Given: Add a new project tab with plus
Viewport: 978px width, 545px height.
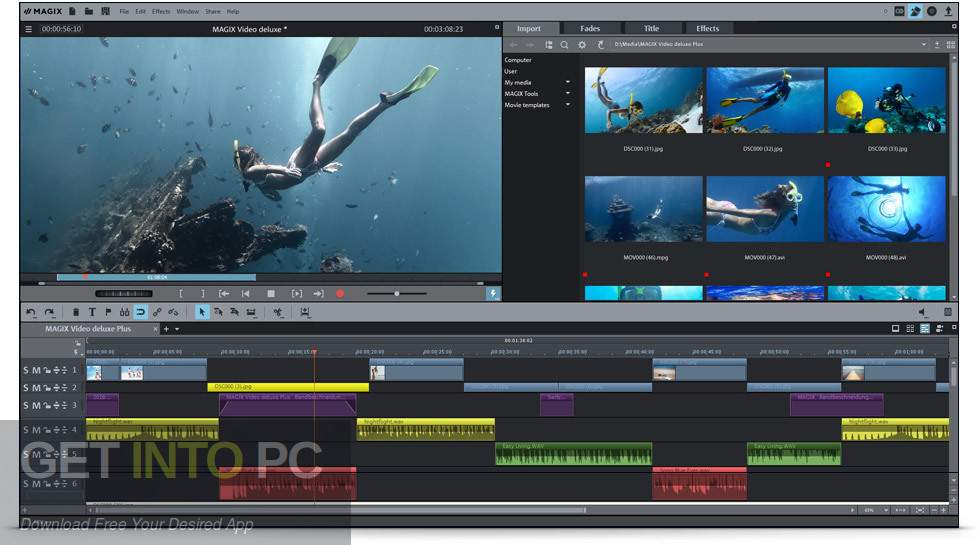Looking at the screenshot, I should tap(166, 329).
